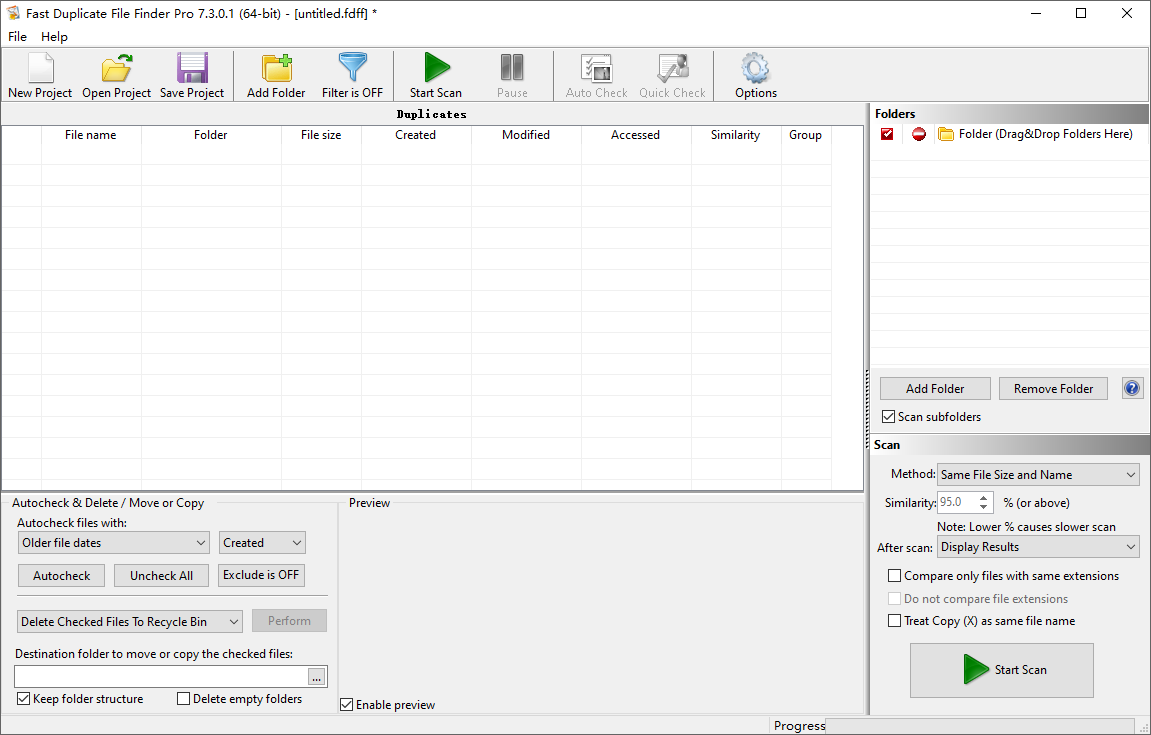Image resolution: width=1151 pixels, height=735 pixels.
Task: Click the Exclude is OFF button
Action: click(261, 575)
